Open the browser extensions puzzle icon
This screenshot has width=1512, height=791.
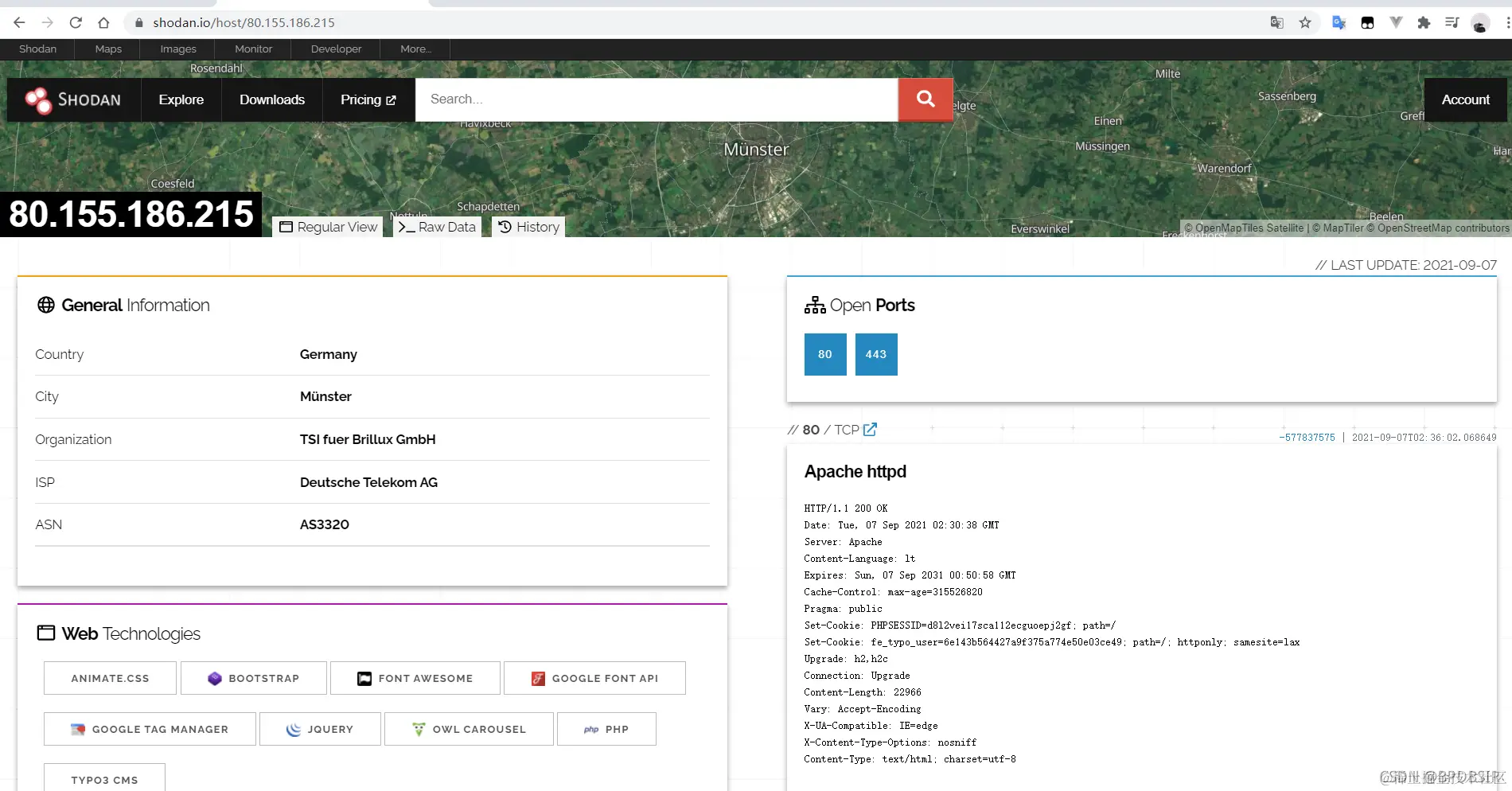1424,22
